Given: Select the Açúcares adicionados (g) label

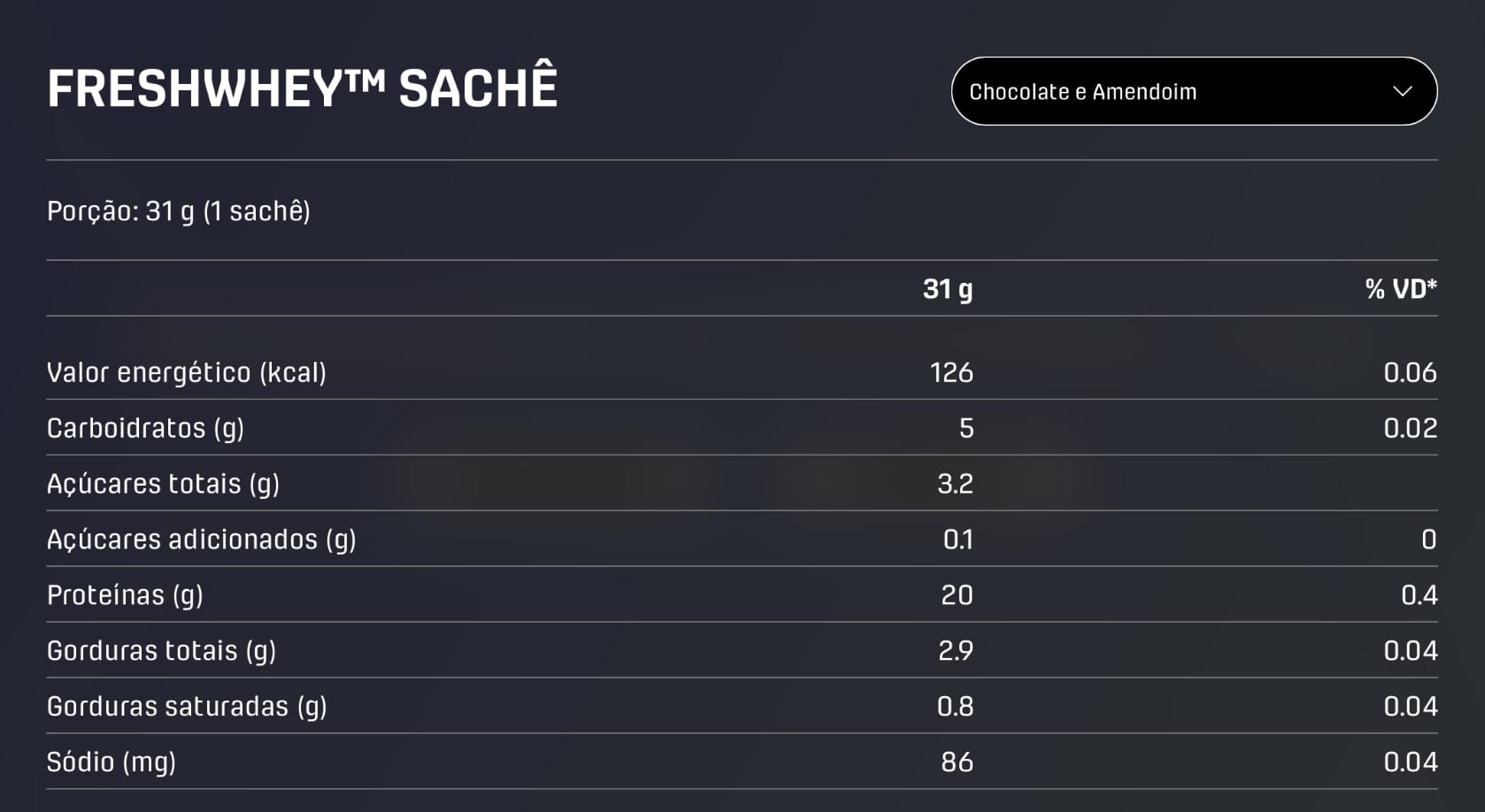Looking at the screenshot, I should click(201, 540).
